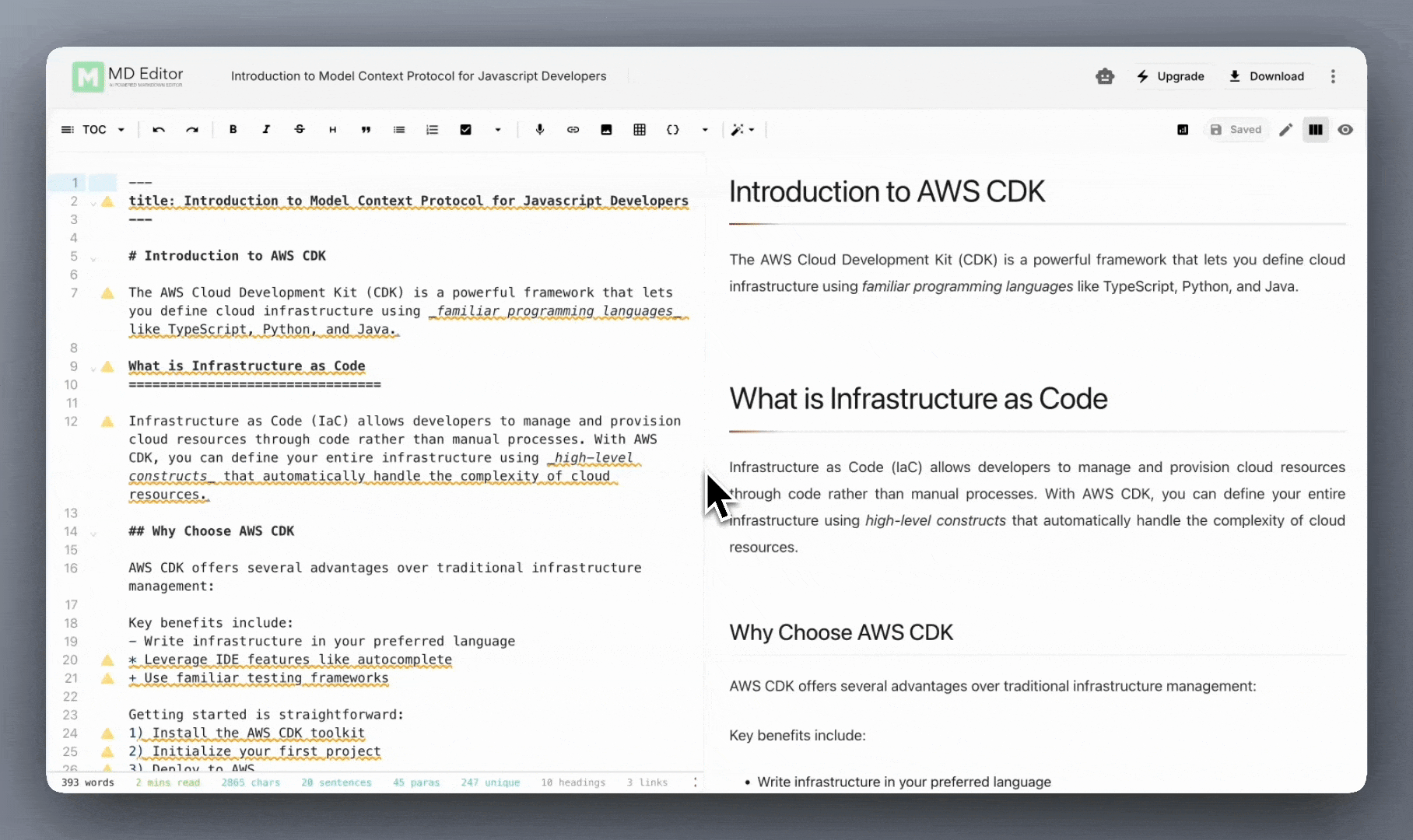Screen dimensions: 1413x840
Task: Insert a table
Action: (640, 129)
